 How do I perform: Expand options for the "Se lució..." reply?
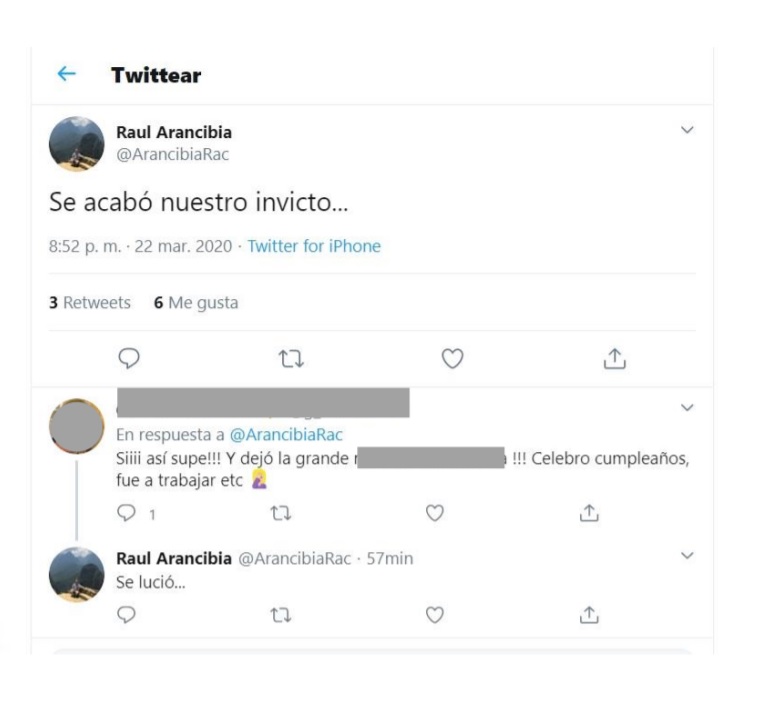(686, 555)
